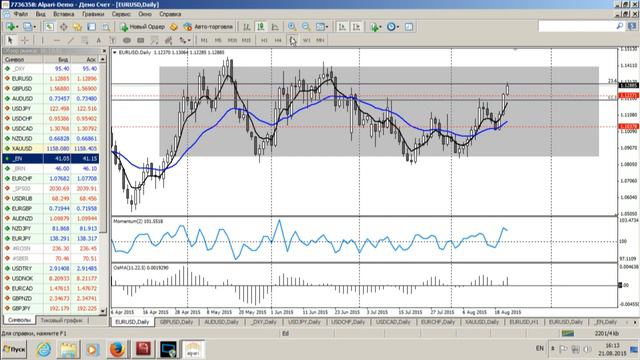This screenshot has height=360, width=640.
Task: Switch chart to line chart
Action: [x=275, y=27]
